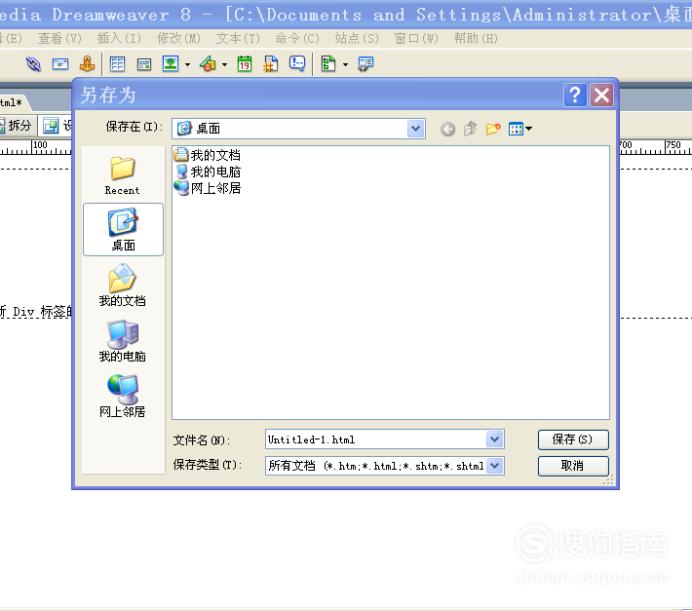Open the 保存类型 dropdown arrow
Image resolution: width=692 pixels, height=611 pixels.
(x=495, y=466)
